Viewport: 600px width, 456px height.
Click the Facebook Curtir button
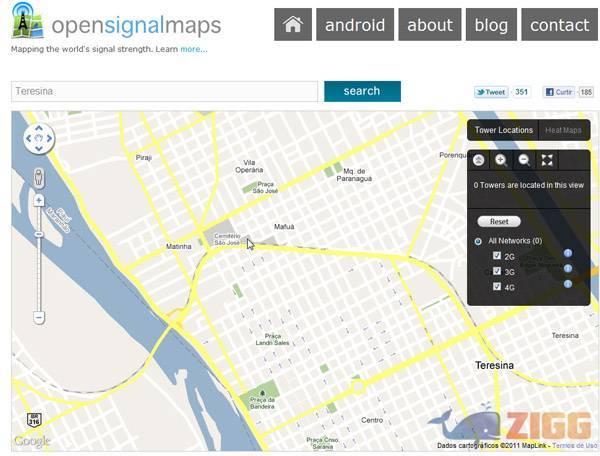pos(559,92)
